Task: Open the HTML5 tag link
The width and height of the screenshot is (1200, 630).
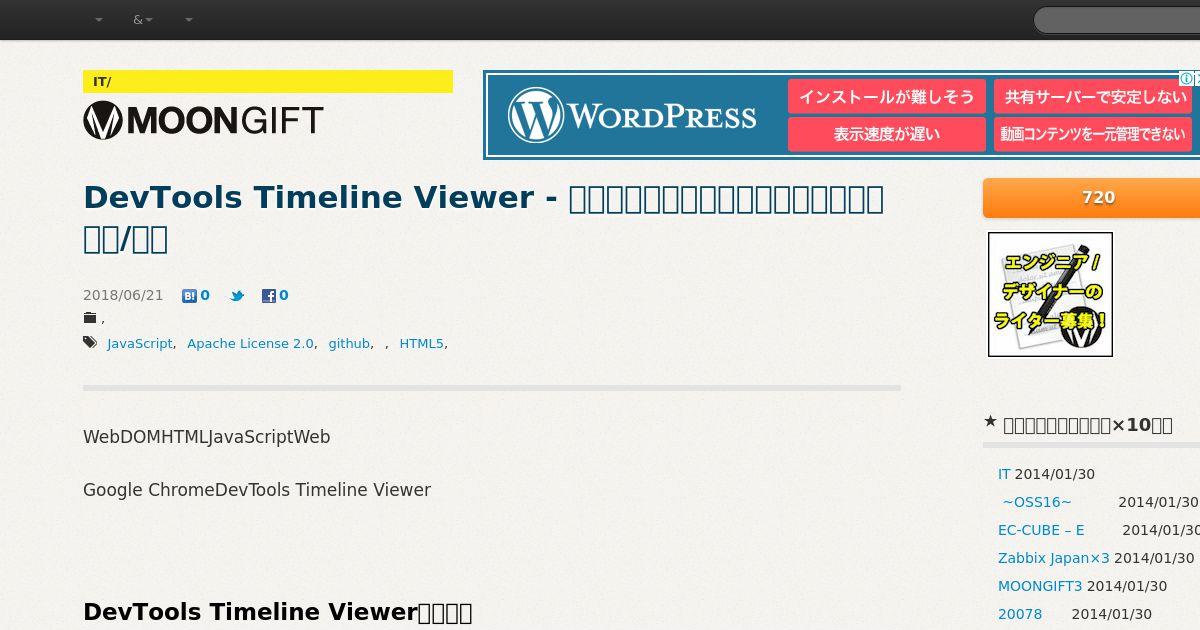Action: click(421, 344)
